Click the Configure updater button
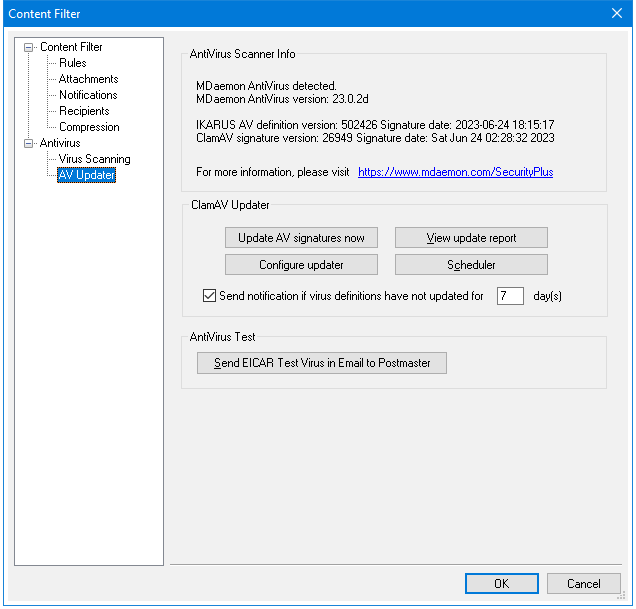 pyautogui.click(x=301, y=265)
